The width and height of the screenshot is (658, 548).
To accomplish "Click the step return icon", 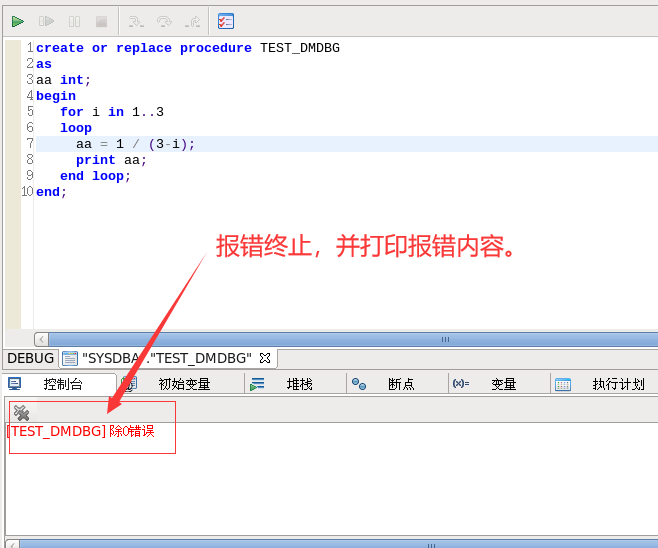I will click(193, 21).
